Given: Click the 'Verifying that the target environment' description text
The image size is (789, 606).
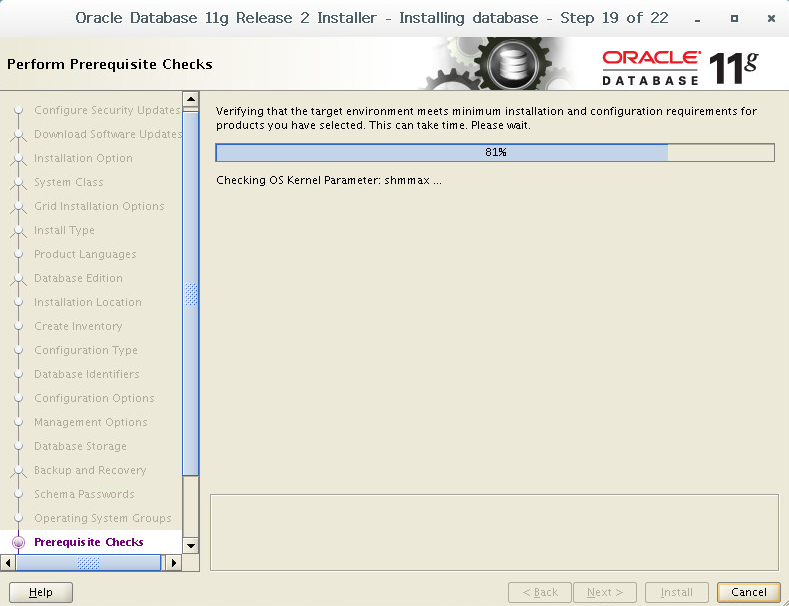Looking at the screenshot, I should coord(486,118).
